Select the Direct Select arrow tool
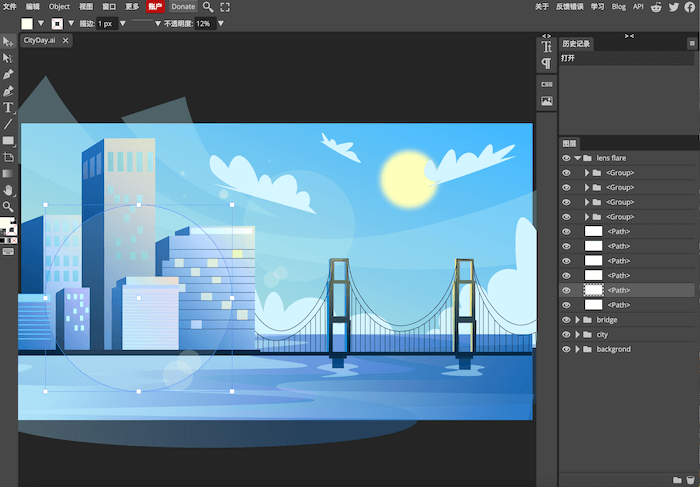The image size is (700, 487). (8, 58)
